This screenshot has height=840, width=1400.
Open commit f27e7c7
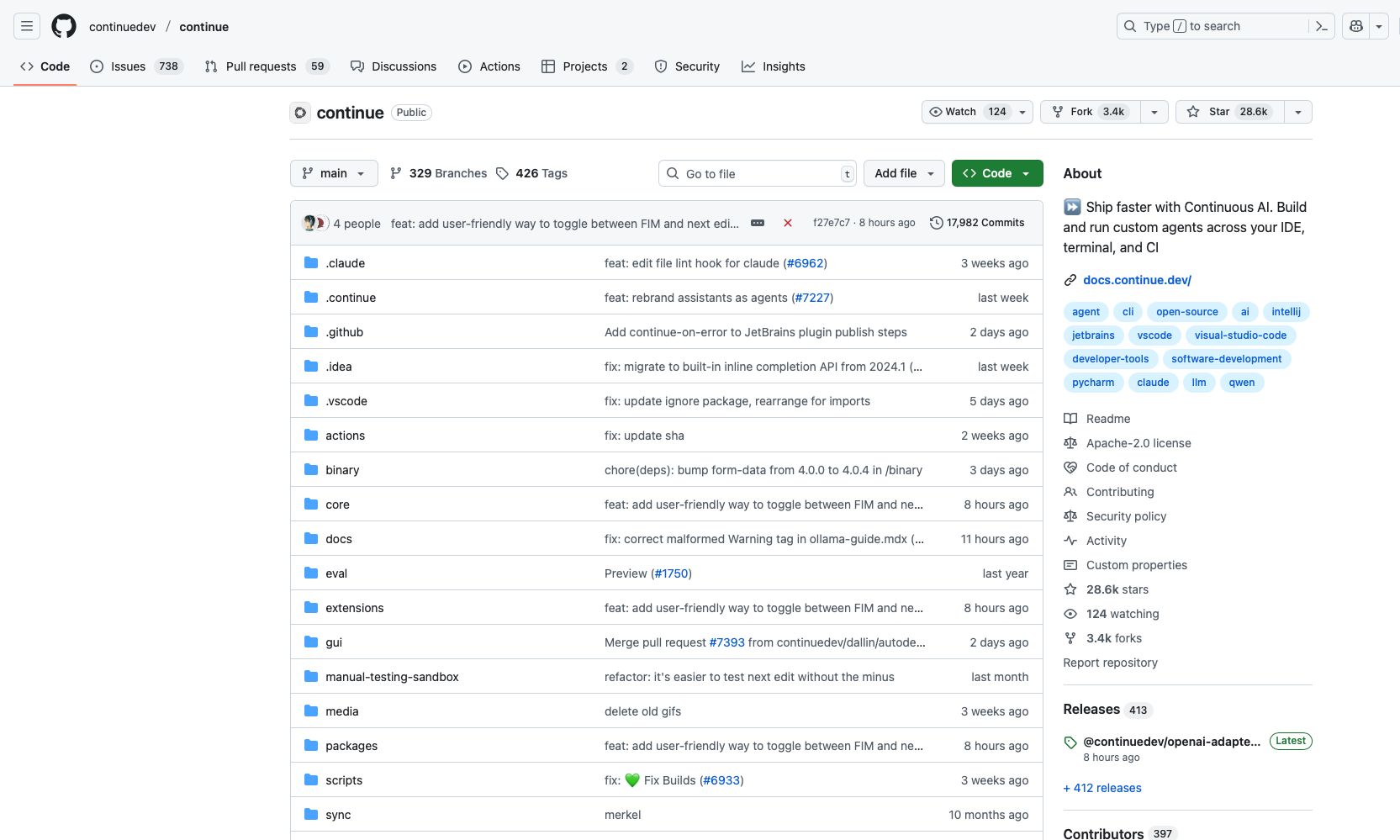831,223
